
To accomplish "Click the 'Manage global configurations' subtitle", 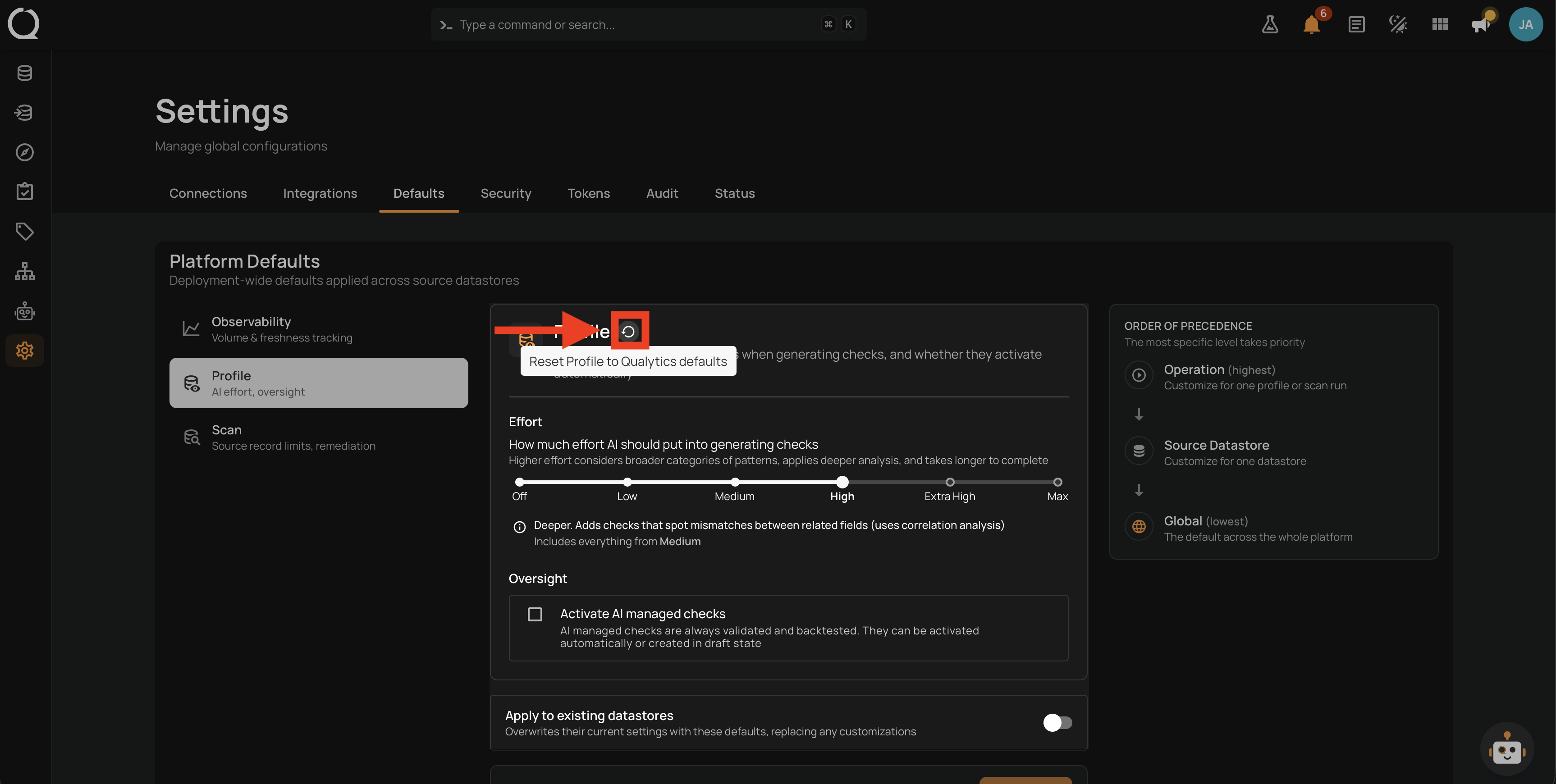I will pyautogui.click(x=240, y=146).
